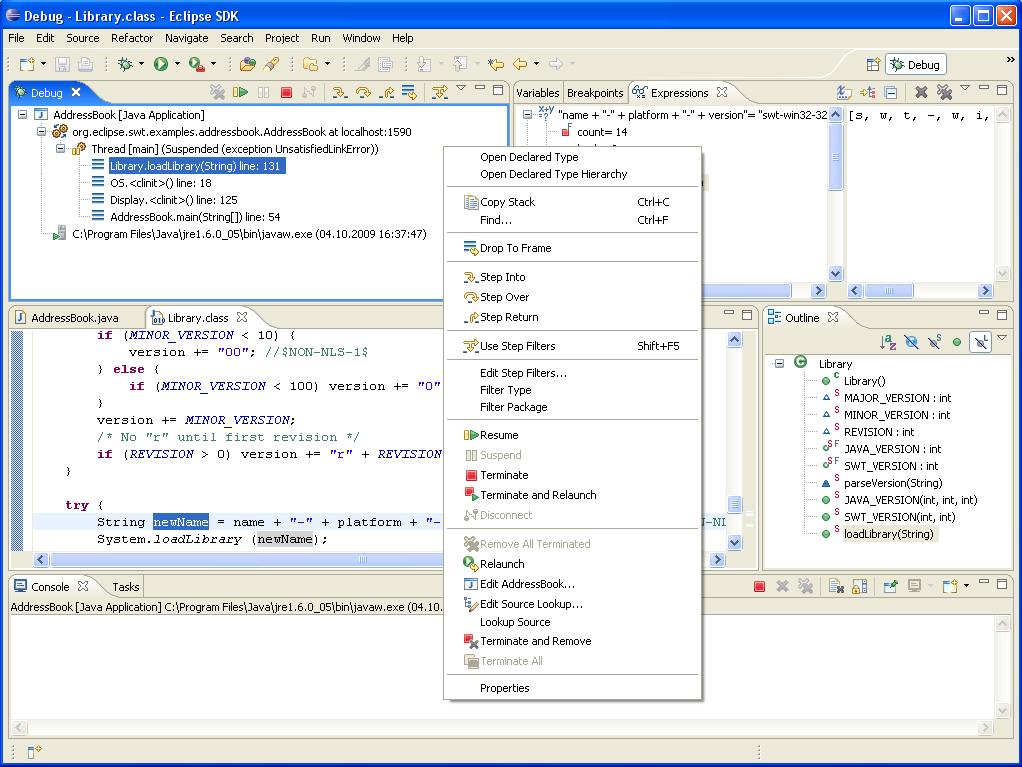Image resolution: width=1022 pixels, height=767 pixels.
Task: Click Drop To Frame icon in Debug view toolbar
Action: tap(409, 92)
